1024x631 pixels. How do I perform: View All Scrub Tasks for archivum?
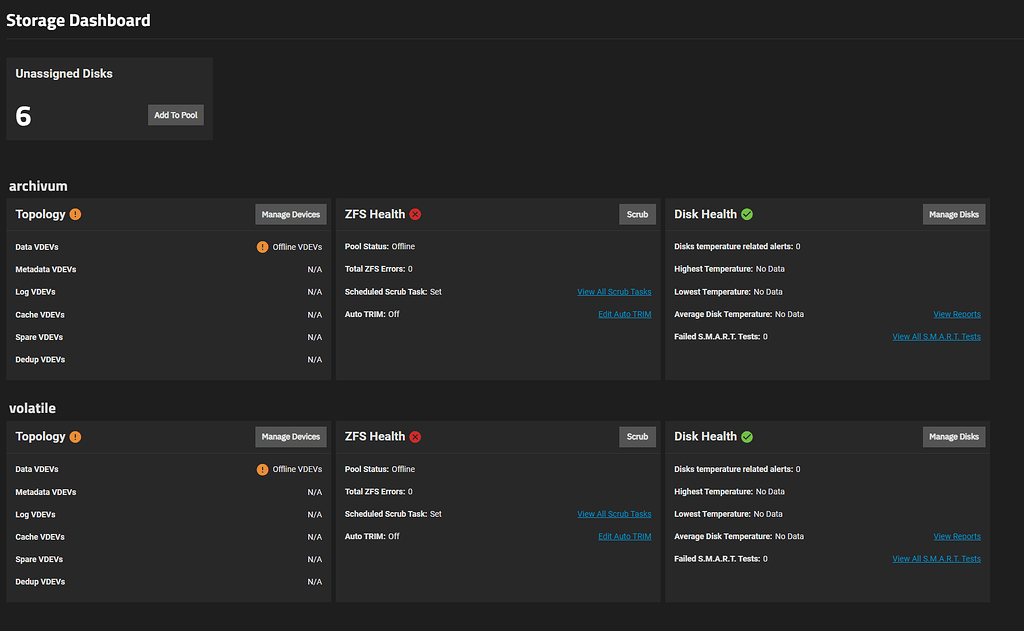coord(614,291)
